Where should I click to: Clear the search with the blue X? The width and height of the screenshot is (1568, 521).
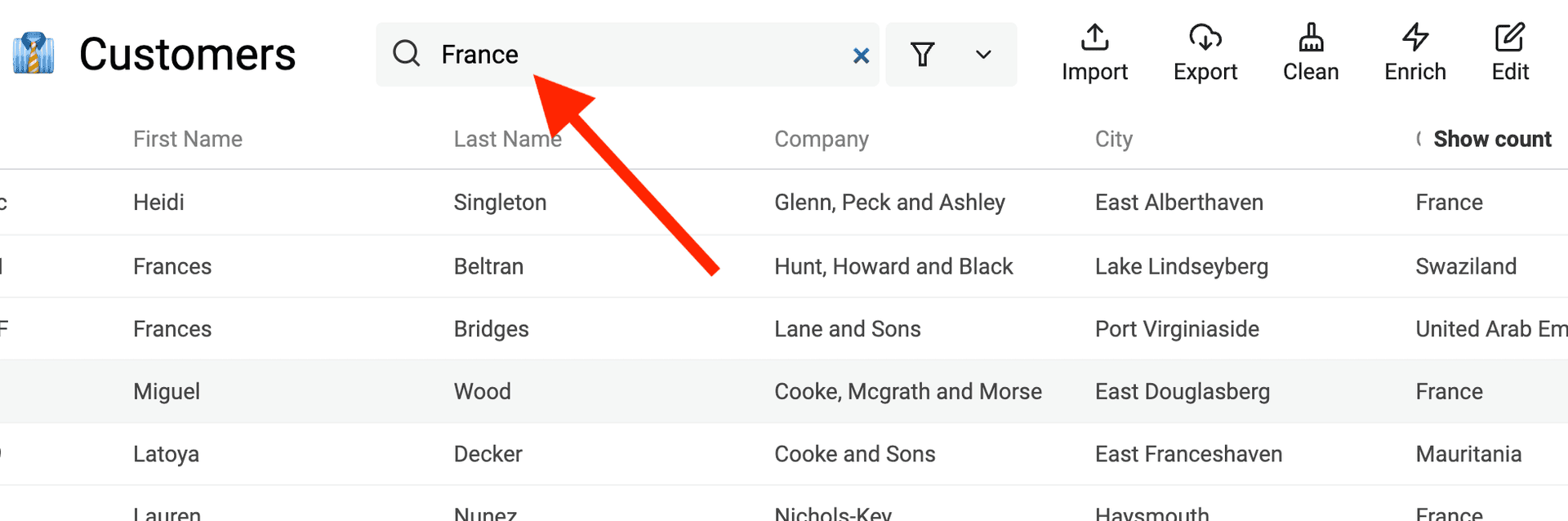point(861,56)
